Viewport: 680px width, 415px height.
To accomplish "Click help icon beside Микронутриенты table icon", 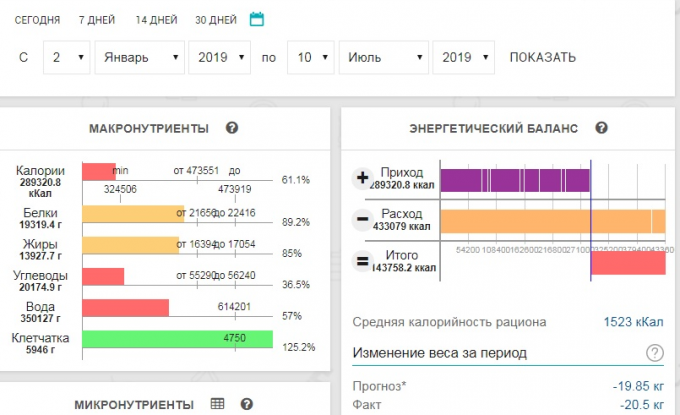I will pos(246,404).
